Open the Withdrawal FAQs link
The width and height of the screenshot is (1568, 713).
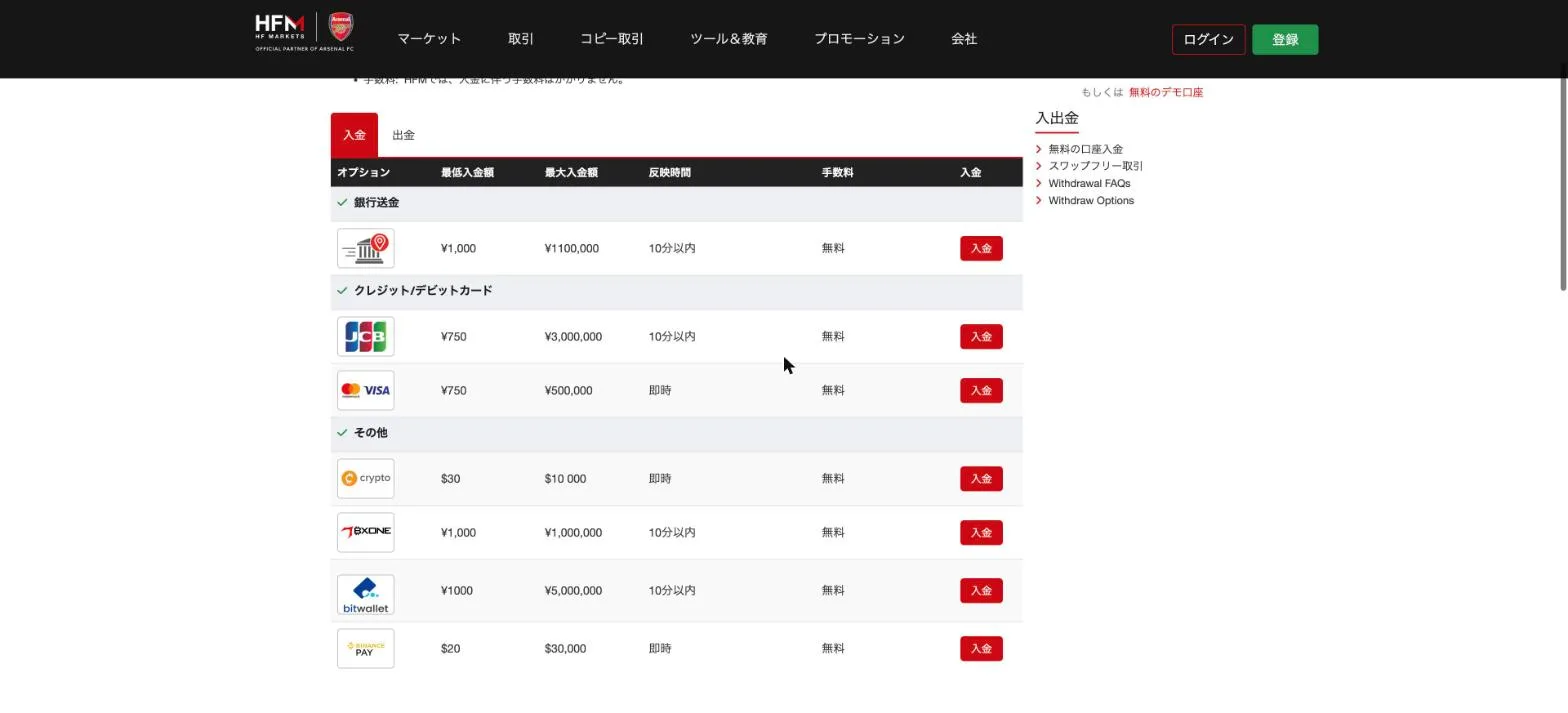coord(1089,184)
